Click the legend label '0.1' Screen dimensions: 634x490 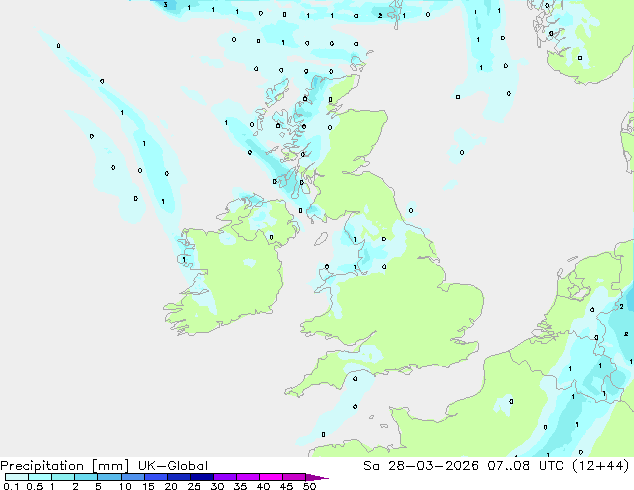click(11, 486)
